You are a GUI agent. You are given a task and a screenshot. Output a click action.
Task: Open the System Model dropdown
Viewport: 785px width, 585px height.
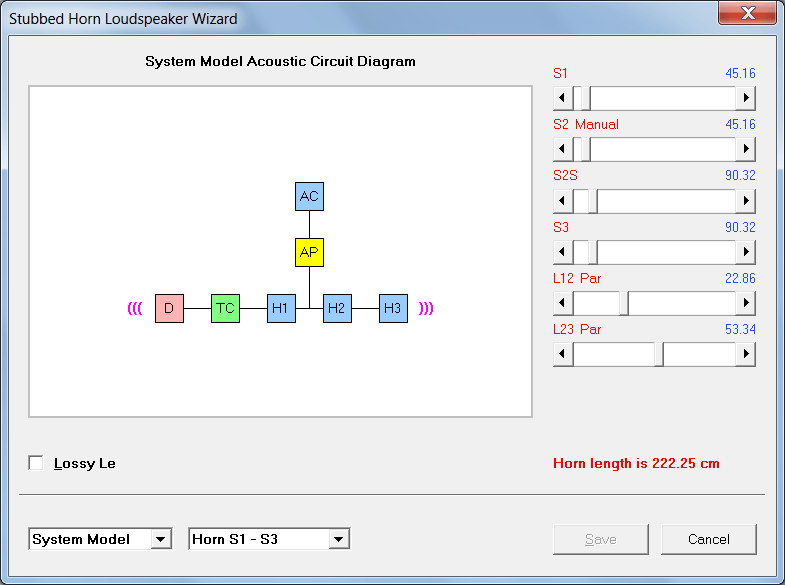pos(160,539)
